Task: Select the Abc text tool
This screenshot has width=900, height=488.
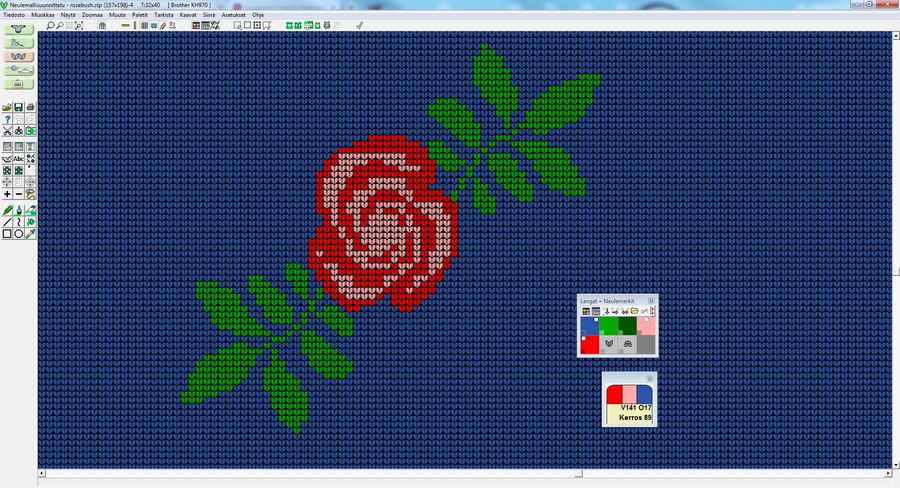Action: [19, 159]
